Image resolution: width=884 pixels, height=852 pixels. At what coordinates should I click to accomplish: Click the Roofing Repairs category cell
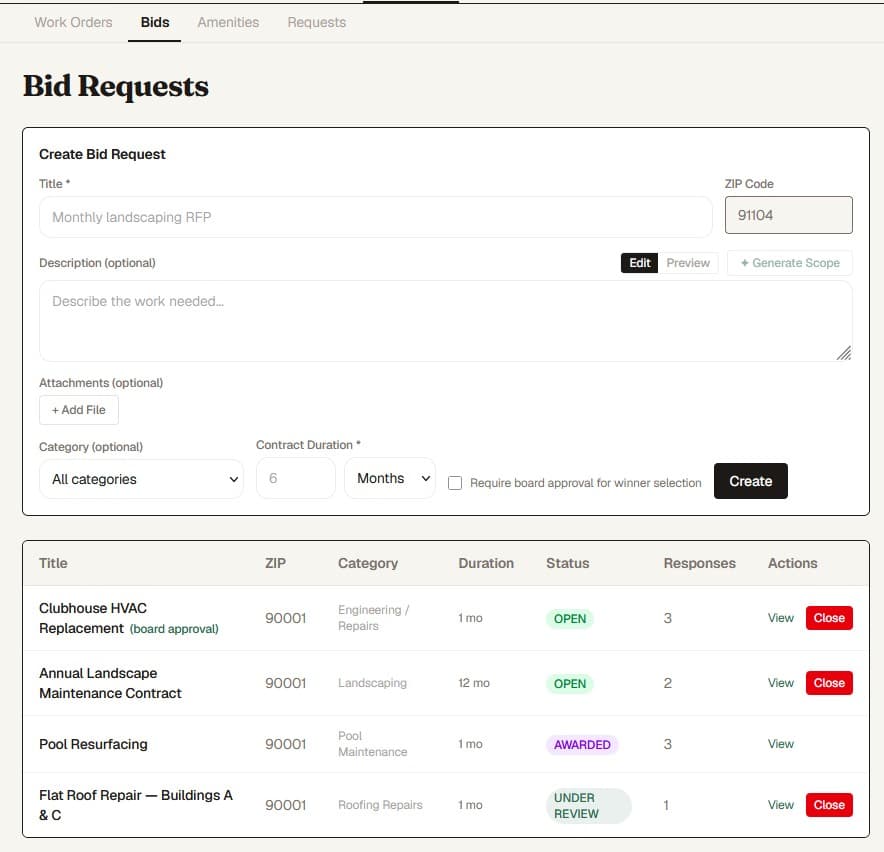pyautogui.click(x=380, y=805)
